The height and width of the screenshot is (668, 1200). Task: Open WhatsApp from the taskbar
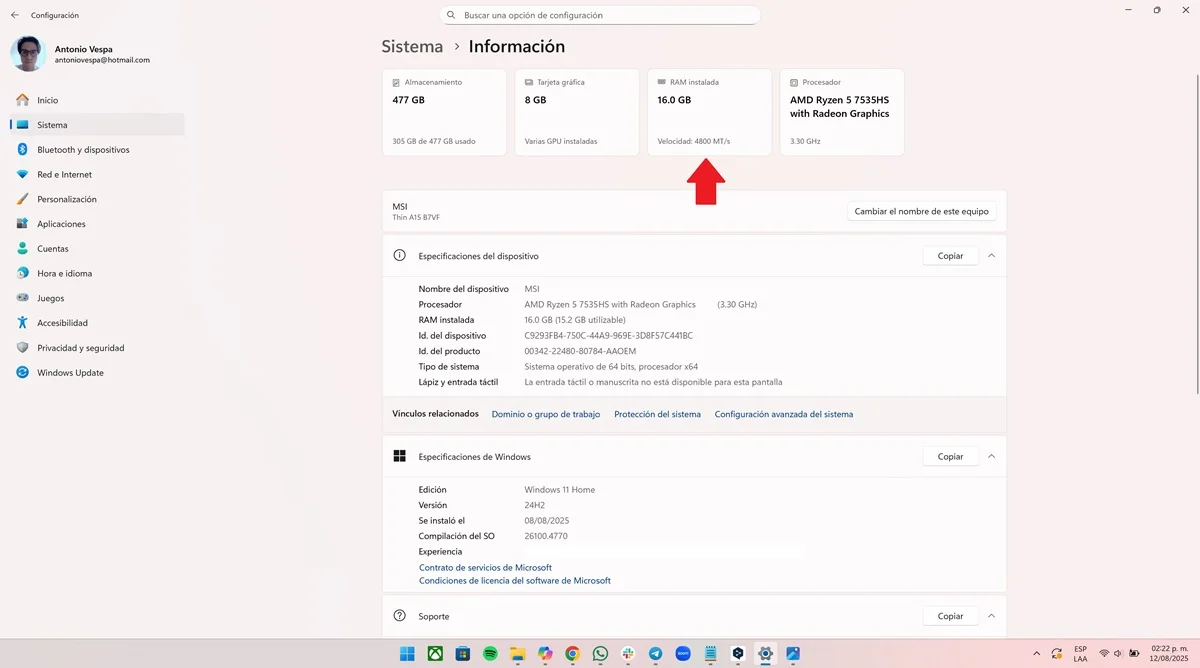click(600, 654)
